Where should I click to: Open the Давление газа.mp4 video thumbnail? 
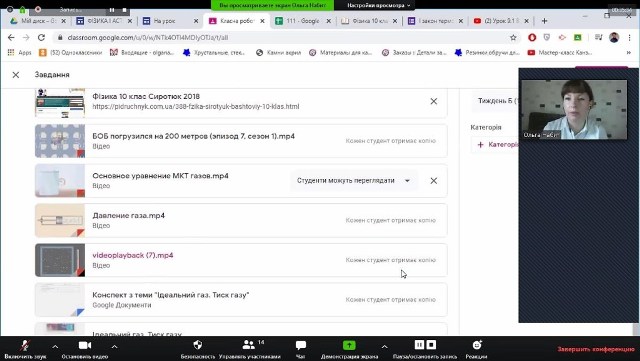pyautogui.click(x=60, y=221)
